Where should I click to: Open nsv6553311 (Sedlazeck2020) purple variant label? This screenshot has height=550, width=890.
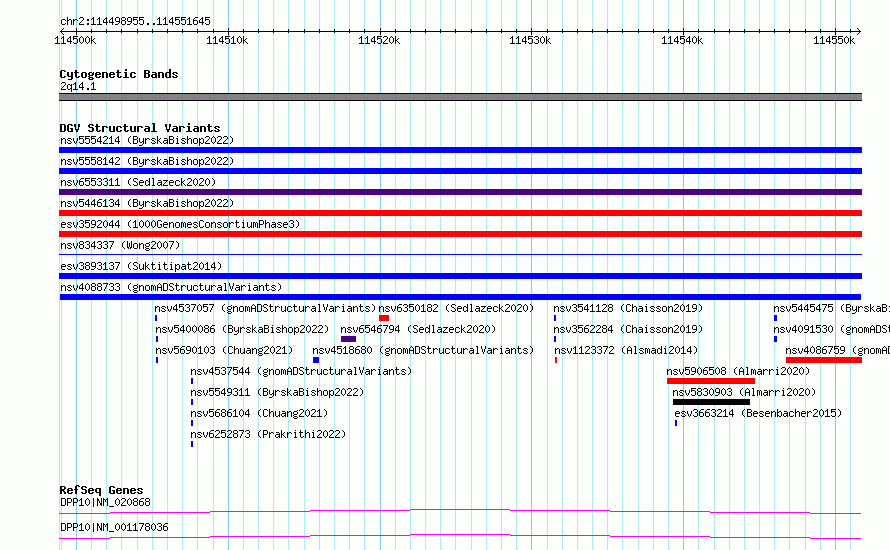[138, 182]
